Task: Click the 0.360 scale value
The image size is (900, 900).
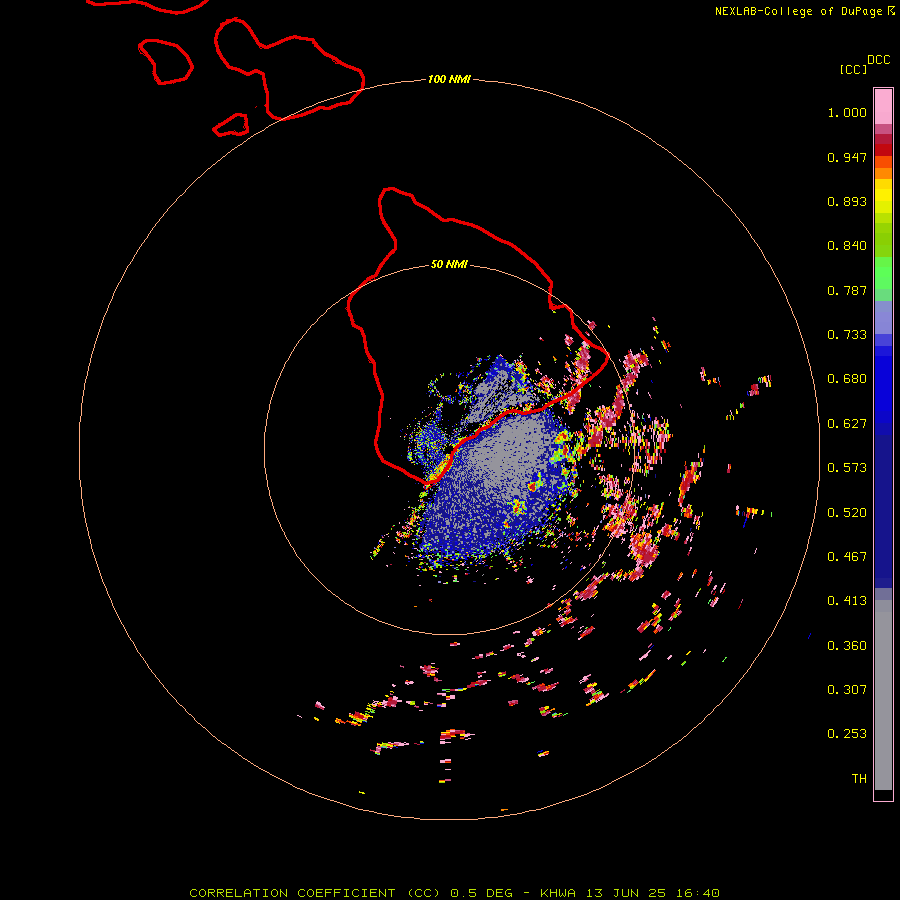Action: (847, 646)
